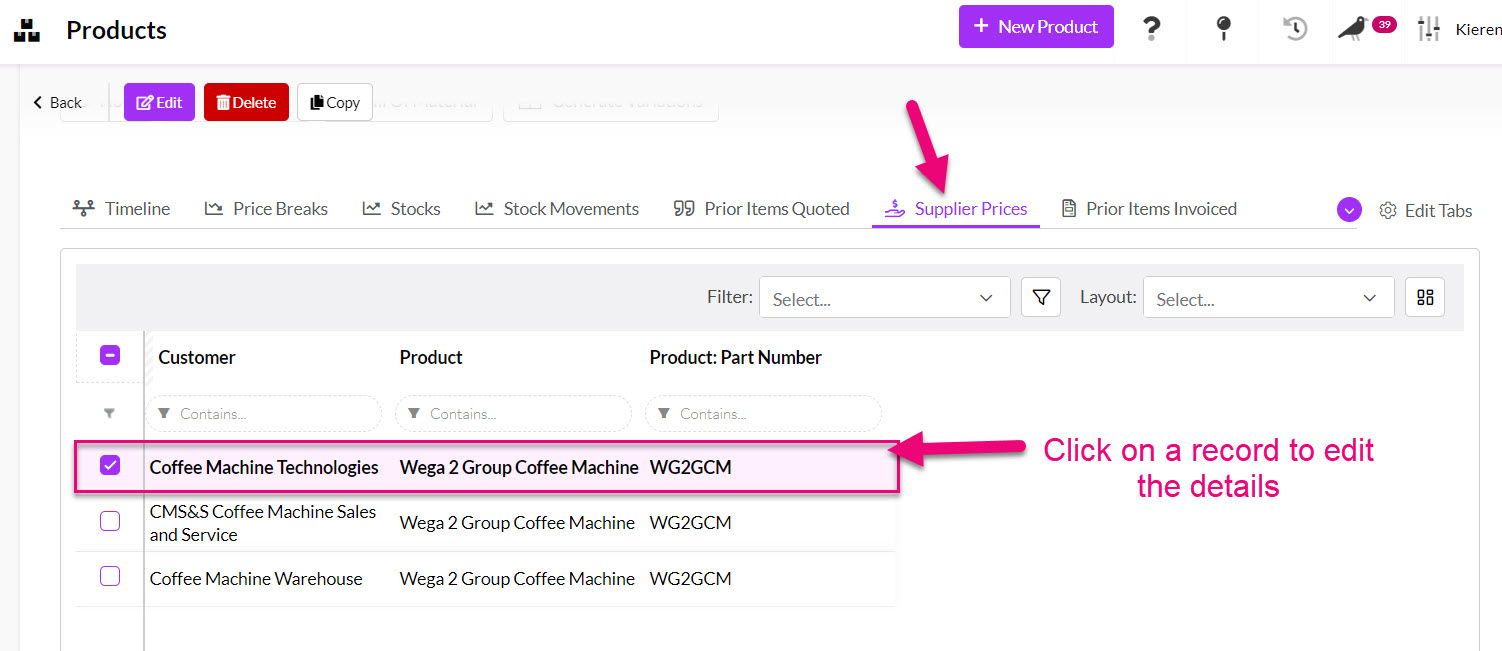The image size is (1502, 651).
Task: Check the CMS&S Coffee Machine Sales checkbox
Action: (x=110, y=521)
